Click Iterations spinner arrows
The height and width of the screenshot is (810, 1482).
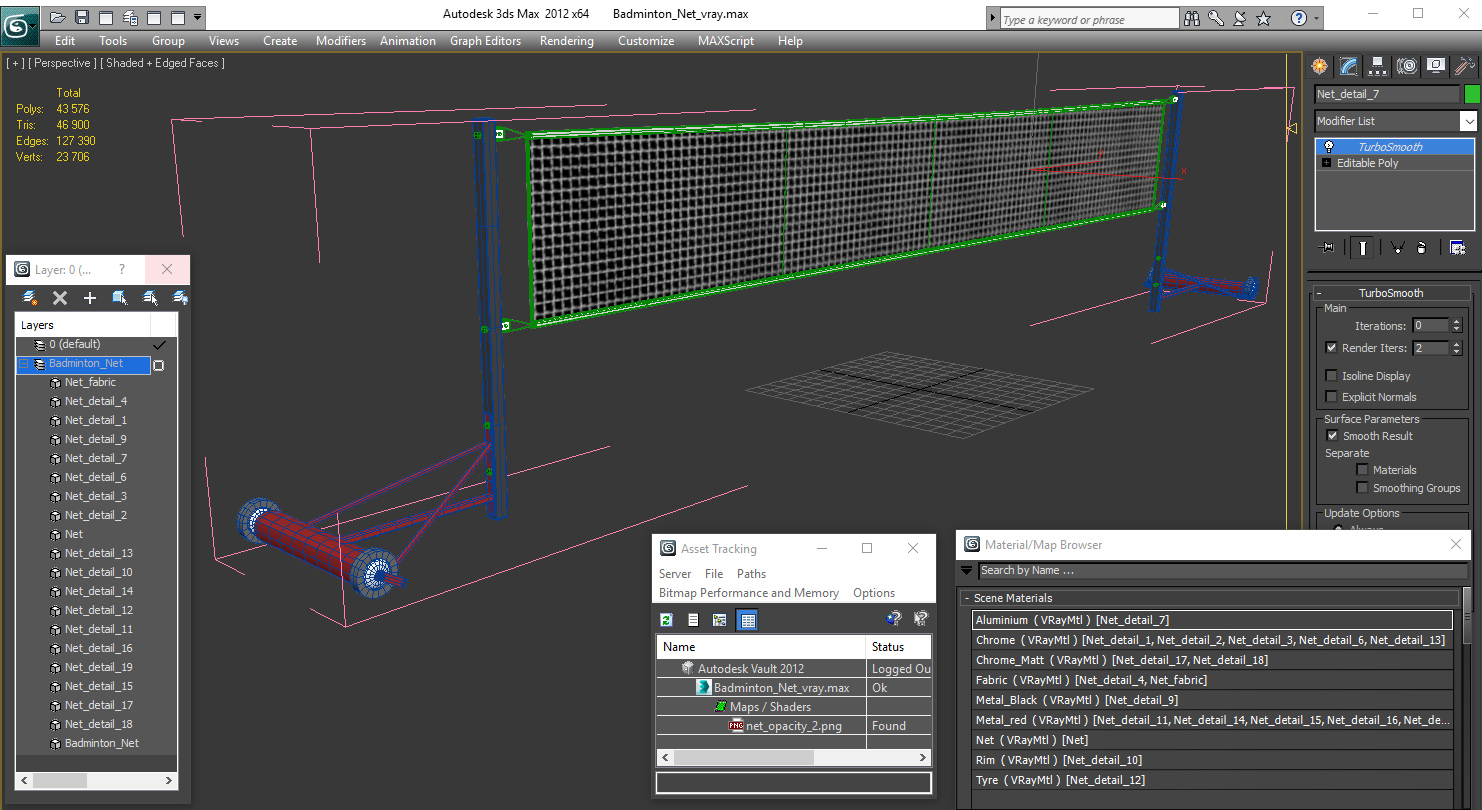tap(1456, 325)
